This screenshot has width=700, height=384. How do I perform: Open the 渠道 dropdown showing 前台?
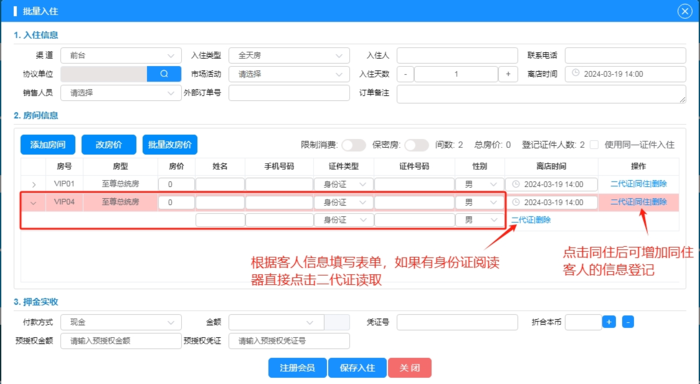(x=121, y=55)
